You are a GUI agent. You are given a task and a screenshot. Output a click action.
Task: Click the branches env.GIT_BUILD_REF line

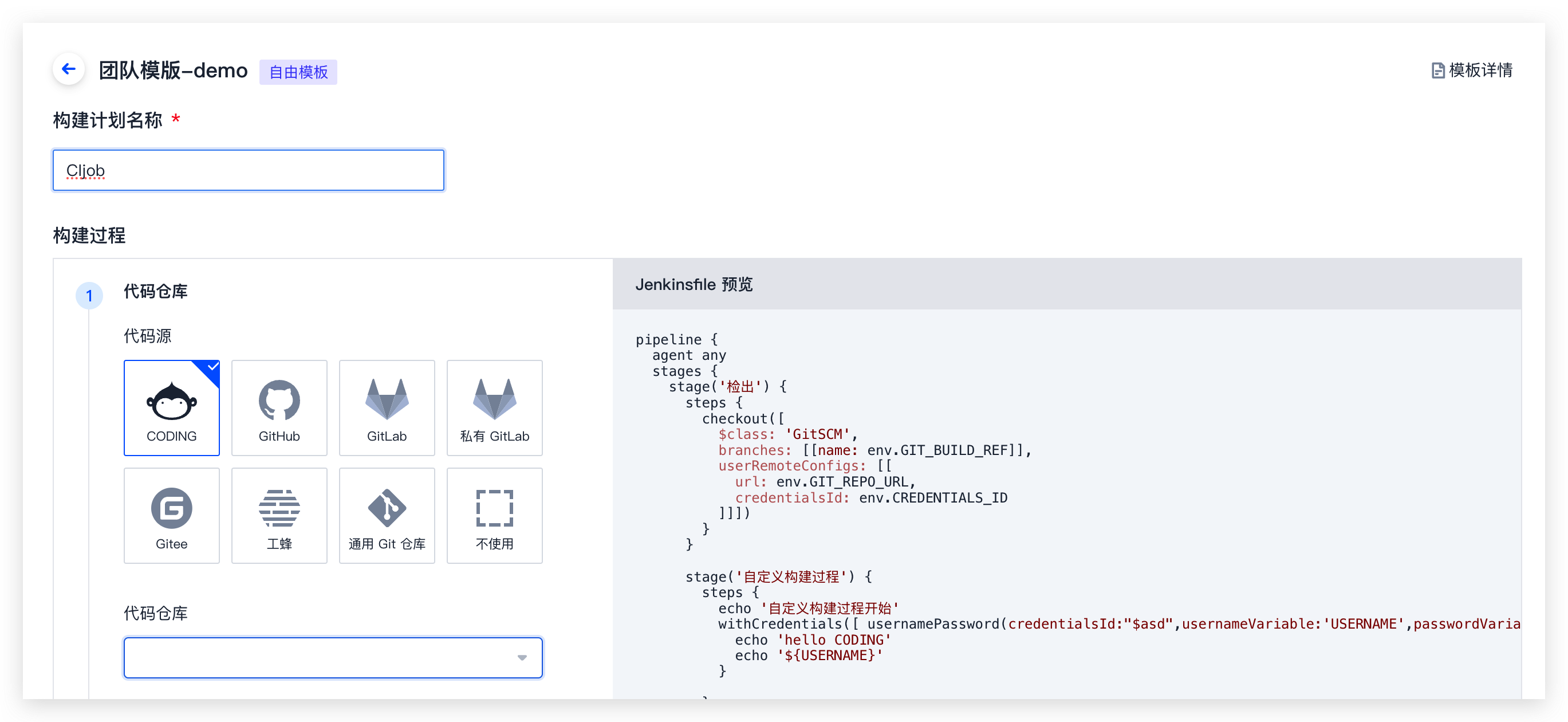[x=874, y=450]
